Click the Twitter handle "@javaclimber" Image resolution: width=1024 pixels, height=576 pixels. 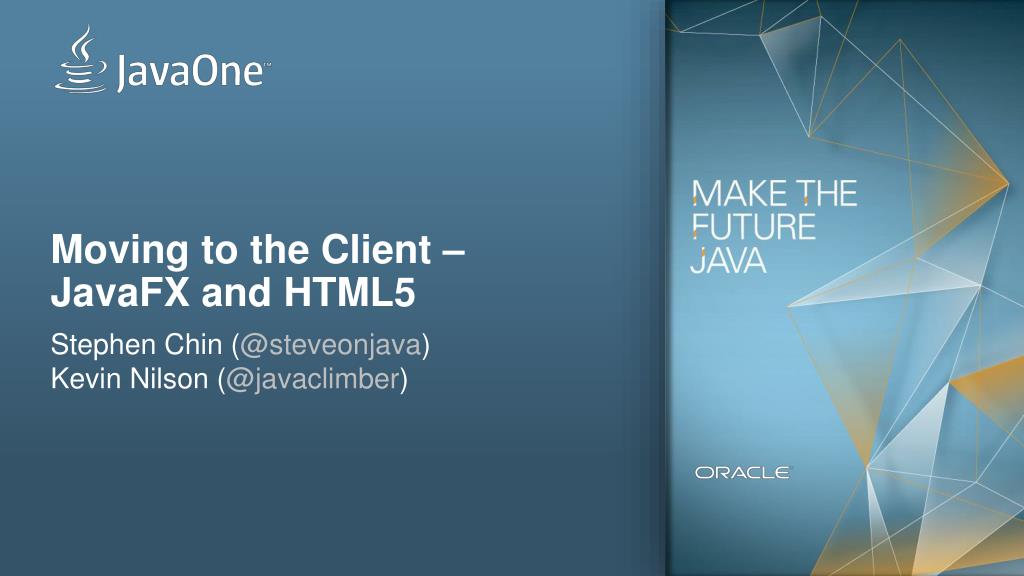pyautogui.click(x=313, y=379)
